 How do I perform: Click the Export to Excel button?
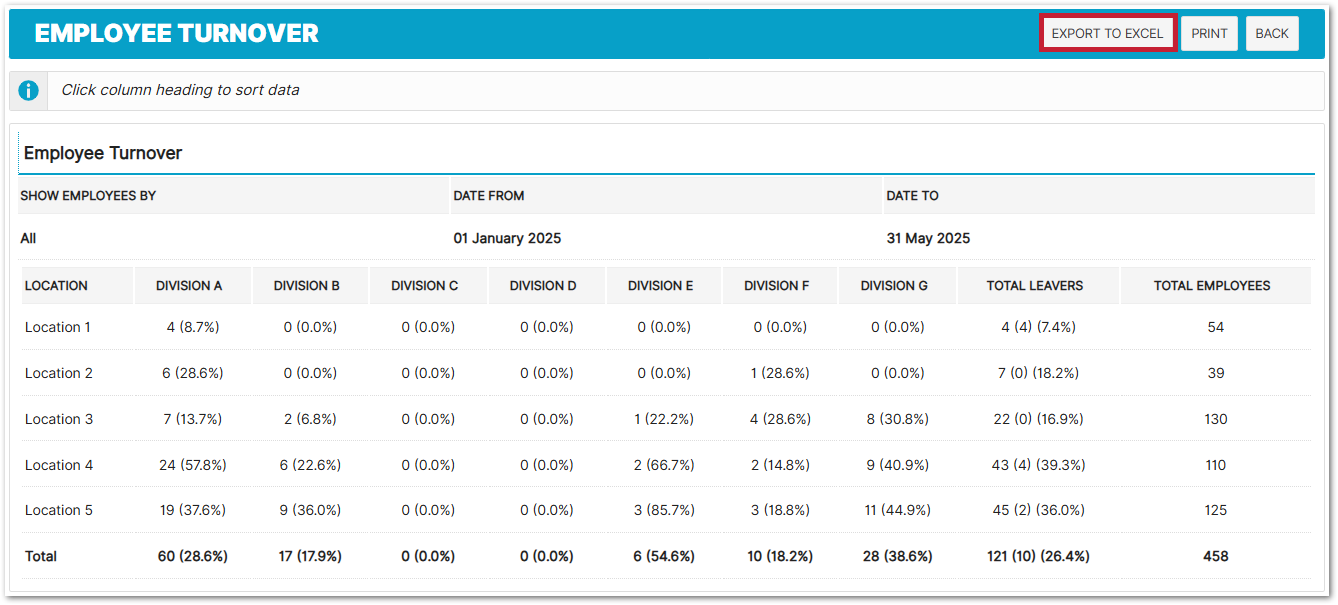1107,33
